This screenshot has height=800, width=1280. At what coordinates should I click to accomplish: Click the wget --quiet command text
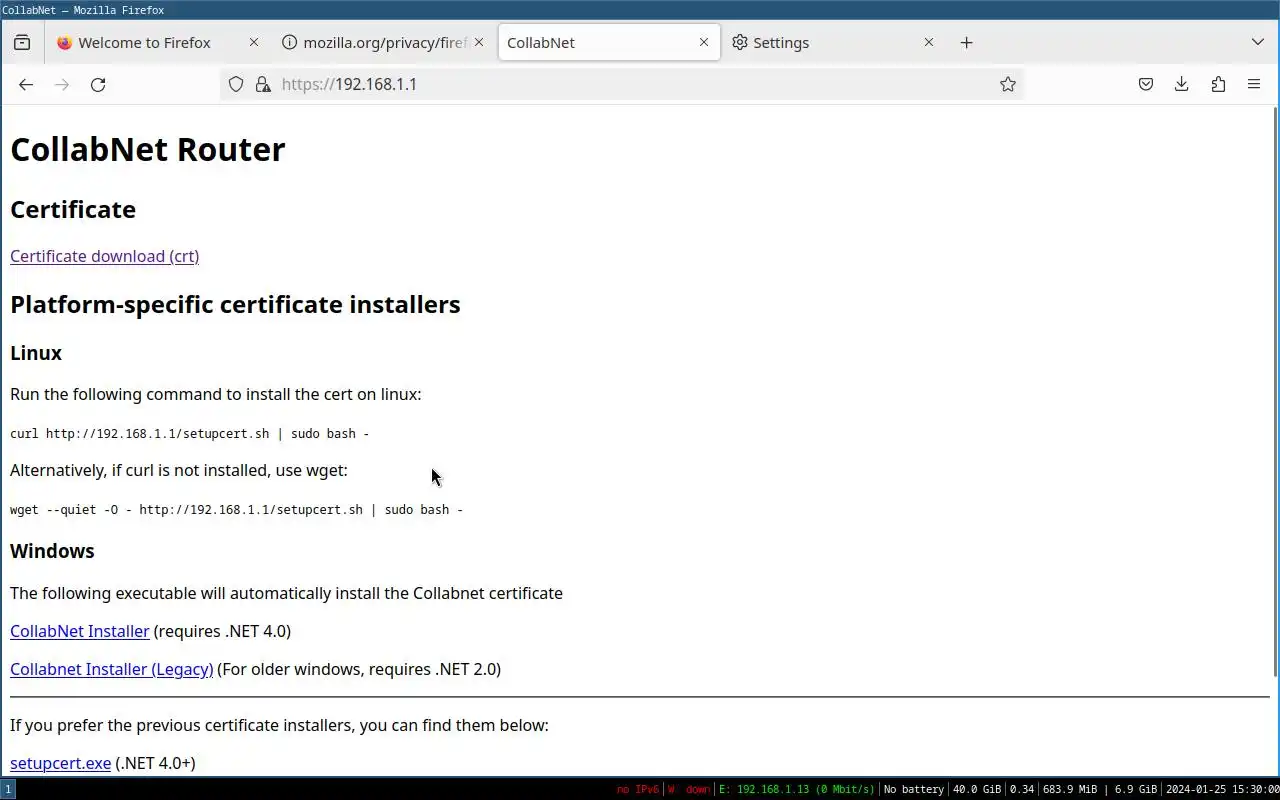click(x=237, y=510)
